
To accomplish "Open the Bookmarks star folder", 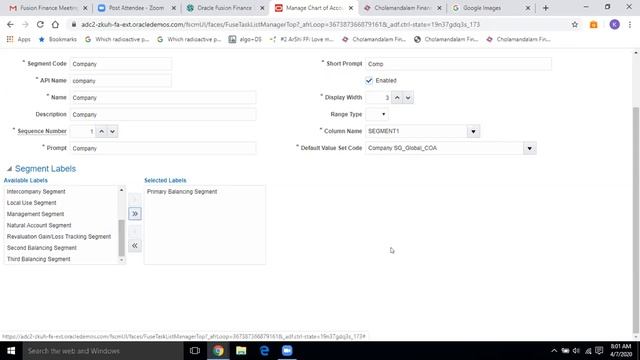I will click(58, 39).
